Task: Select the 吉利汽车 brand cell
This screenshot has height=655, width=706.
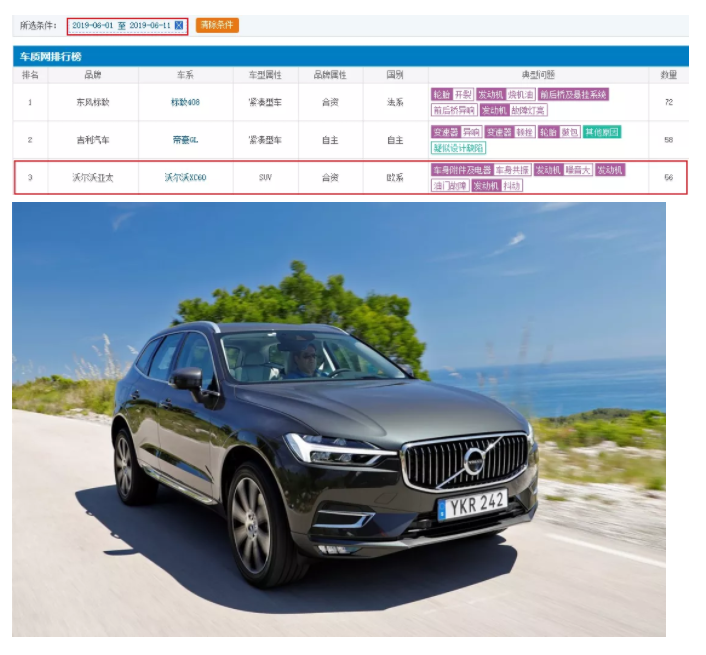Action: pos(93,140)
